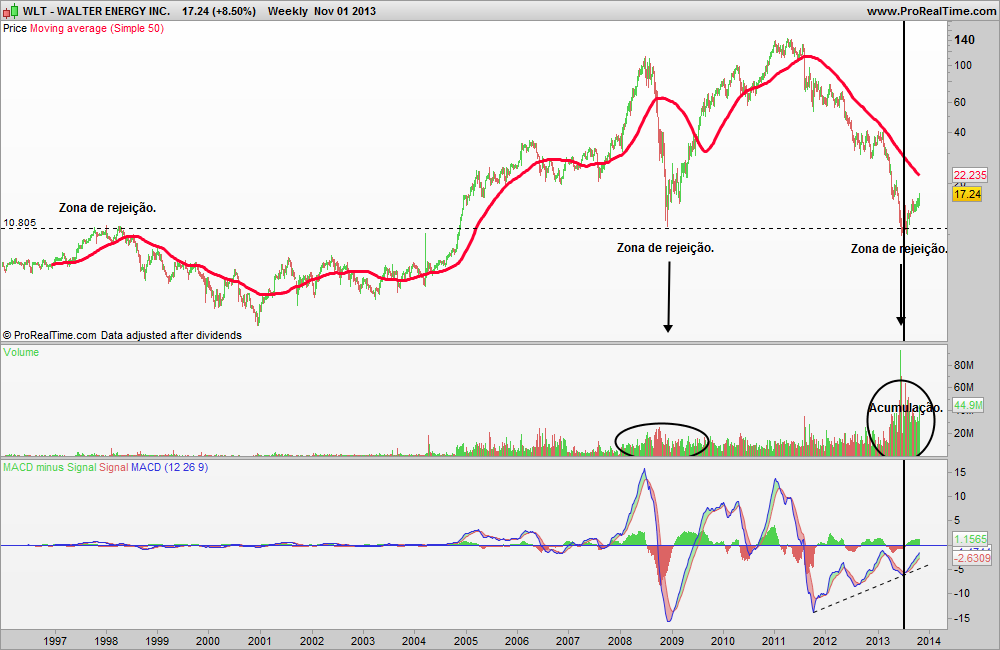Click the 60M volume axis label

click(964, 387)
